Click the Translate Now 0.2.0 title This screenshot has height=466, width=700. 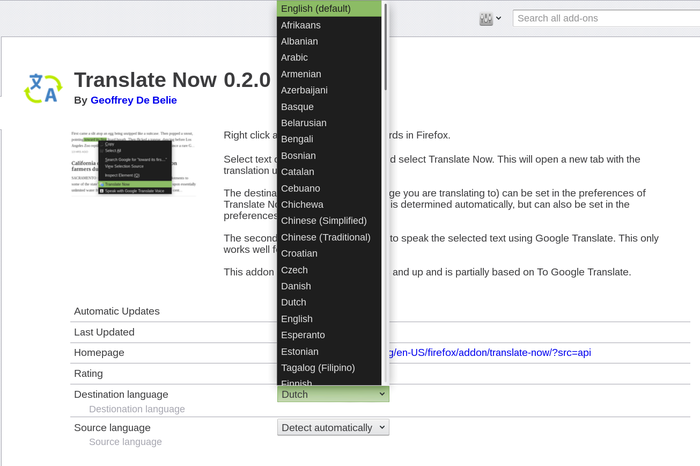pos(172,80)
